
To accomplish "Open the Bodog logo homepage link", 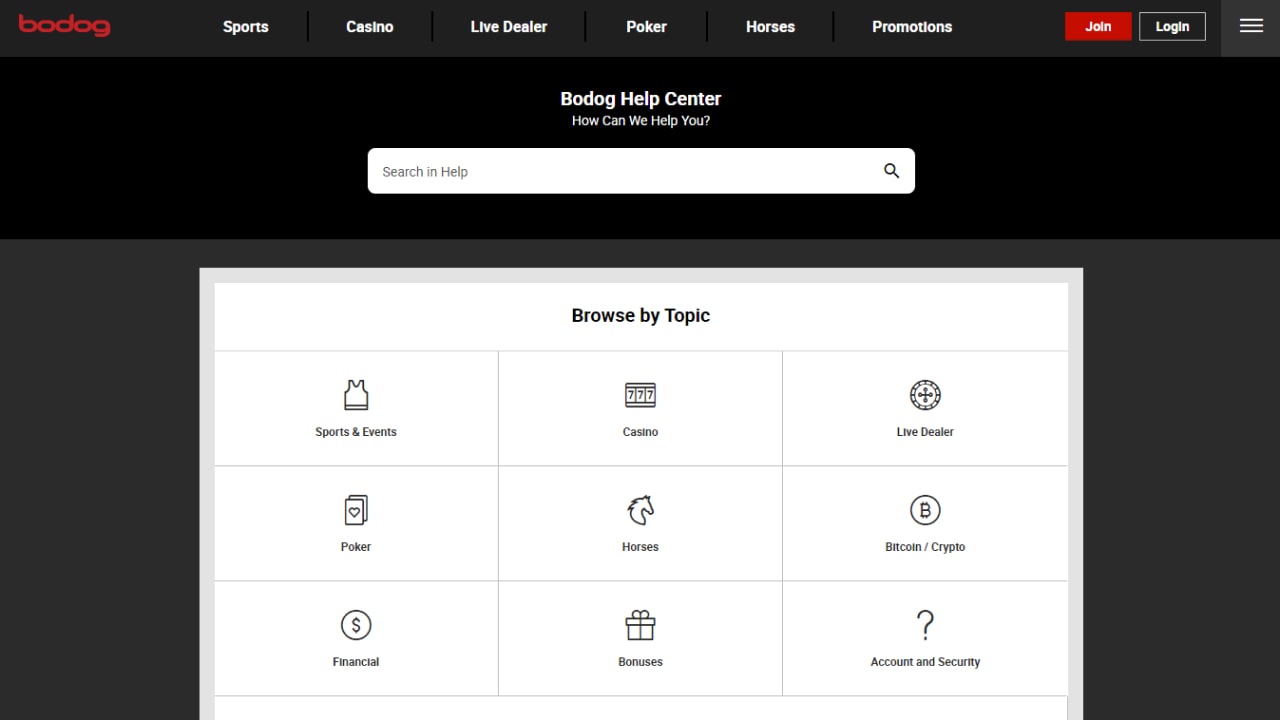I will click(64, 25).
